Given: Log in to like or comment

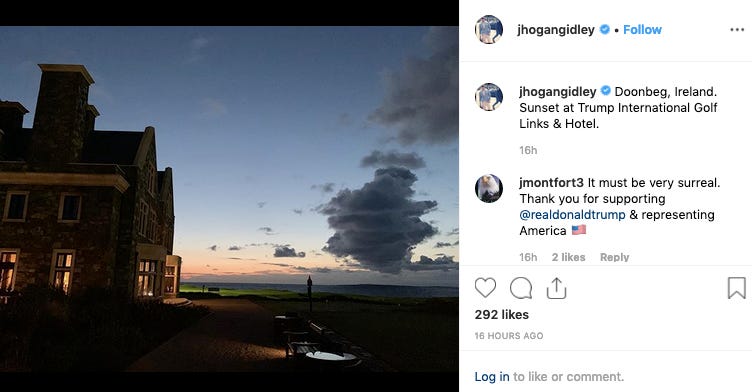Looking at the screenshot, I should tap(492, 377).
